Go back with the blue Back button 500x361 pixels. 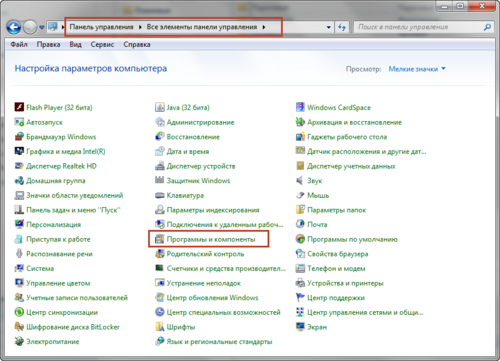14,27
